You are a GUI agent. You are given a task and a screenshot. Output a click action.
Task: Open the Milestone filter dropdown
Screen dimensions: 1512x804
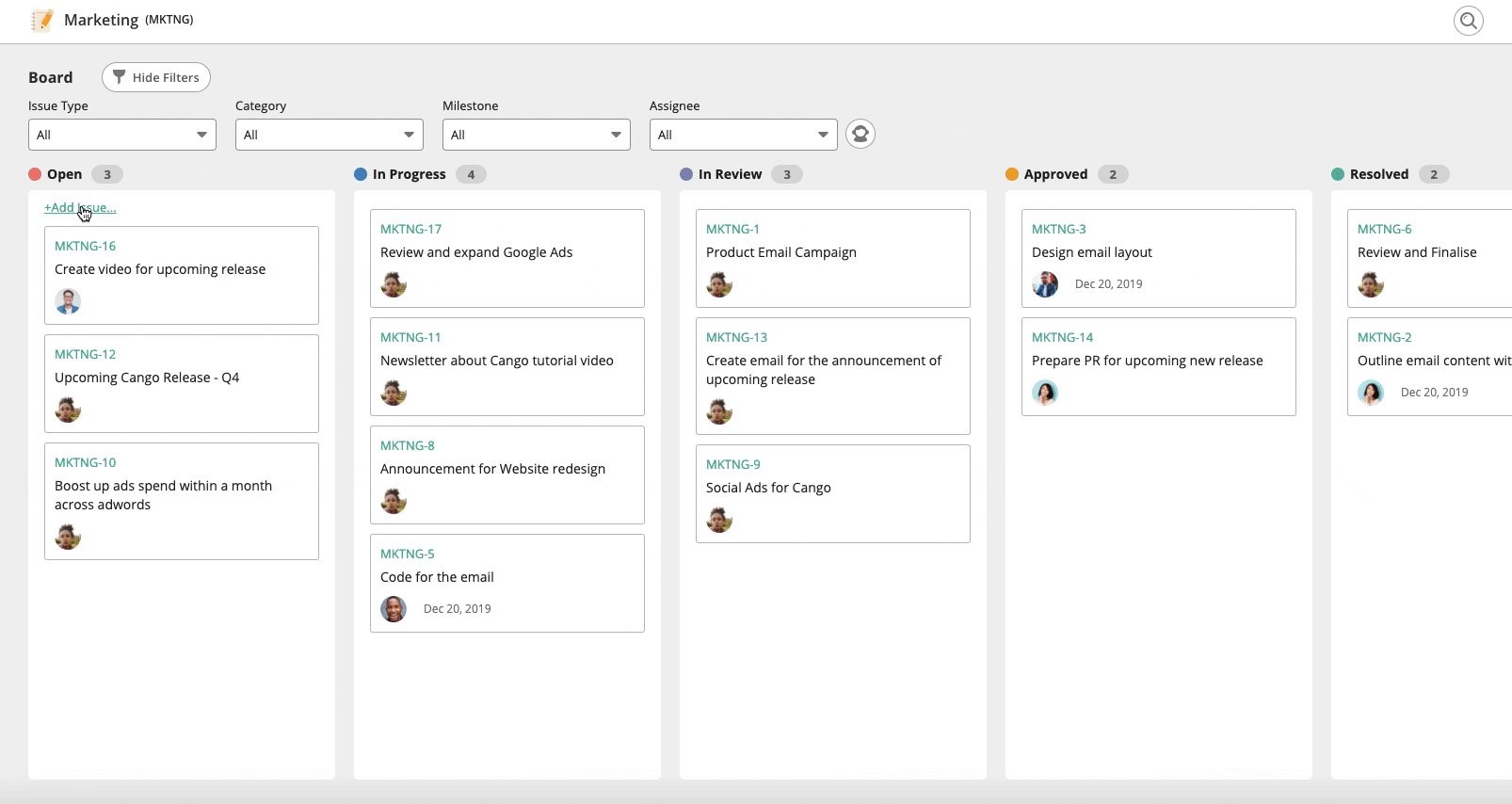click(x=537, y=135)
